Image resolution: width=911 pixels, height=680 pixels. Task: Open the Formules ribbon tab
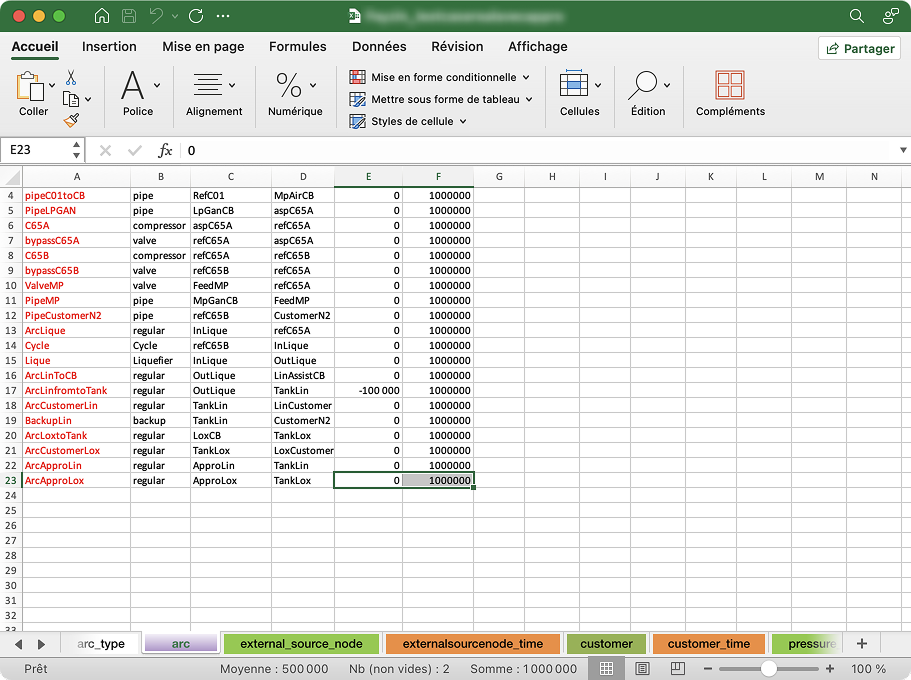(x=297, y=46)
